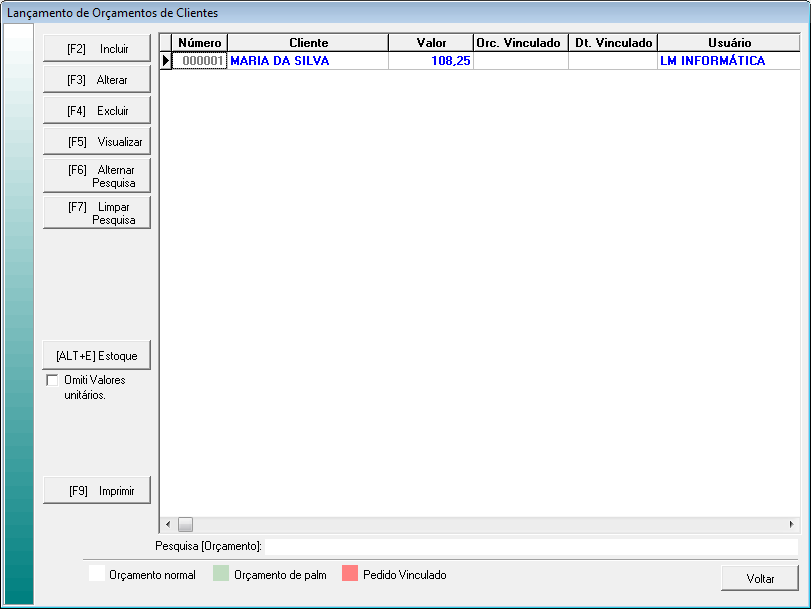Clear search with [F7] Limpar Pesquisa
The height and width of the screenshot is (609, 811).
click(x=96, y=213)
